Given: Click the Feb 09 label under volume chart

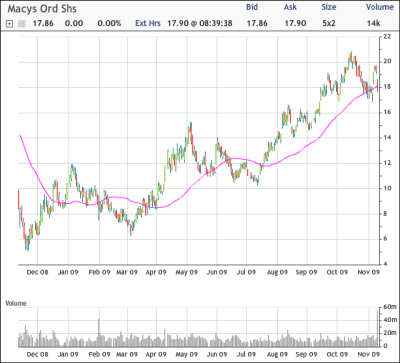Looking at the screenshot, I should (x=99, y=354).
